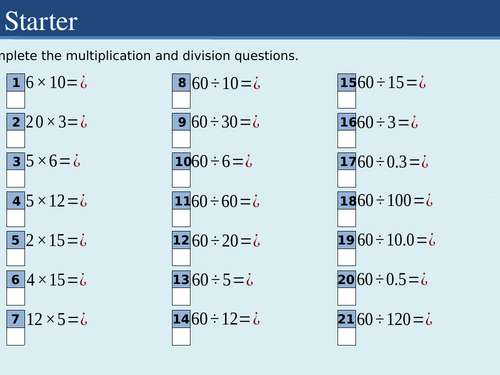Select the answer box under question 17

(347, 178)
